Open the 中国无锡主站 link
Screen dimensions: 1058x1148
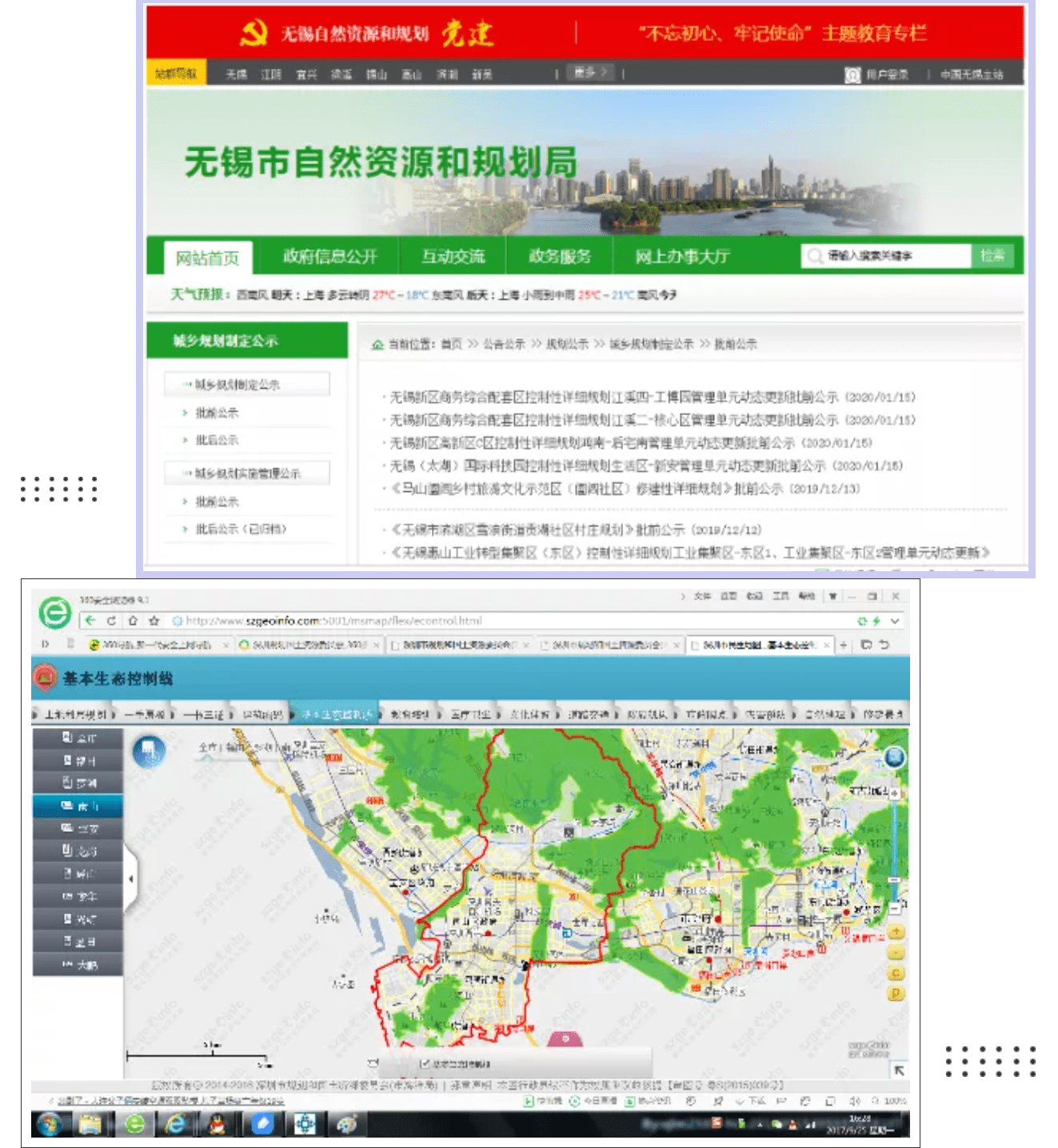coord(972,74)
